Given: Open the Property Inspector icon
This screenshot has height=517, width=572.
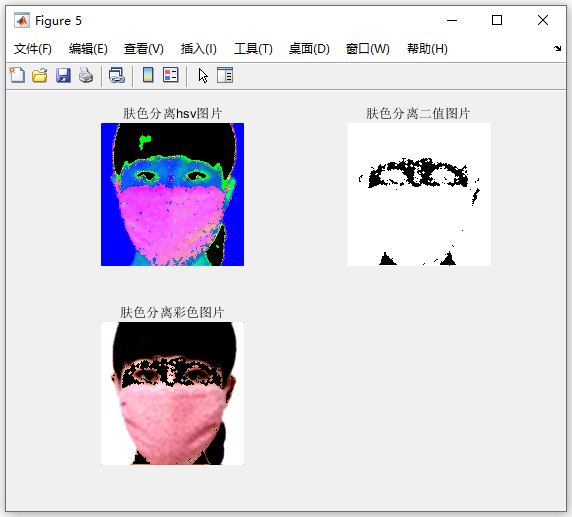Looking at the screenshot, I should click(x=225, y=75).
